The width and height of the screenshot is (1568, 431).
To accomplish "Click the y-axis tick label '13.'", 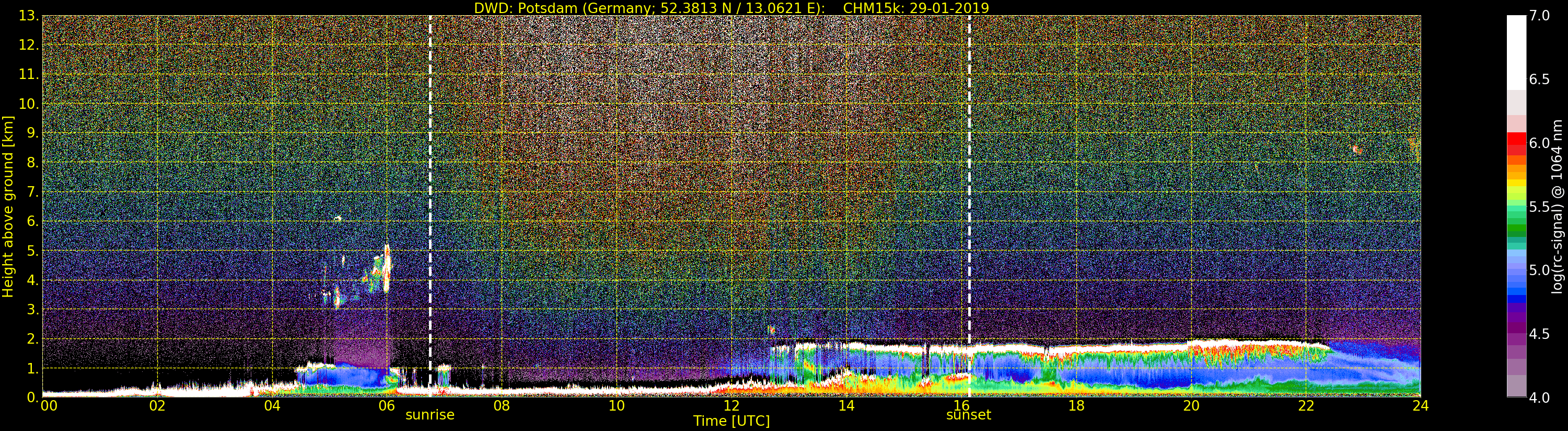I will tap(29, 16).
